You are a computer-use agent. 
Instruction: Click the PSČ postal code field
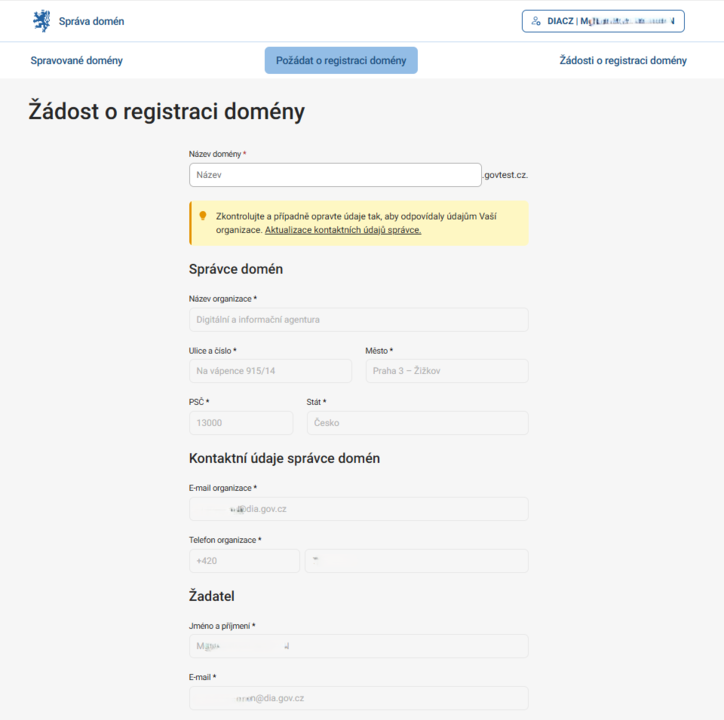tap(241, 423)
